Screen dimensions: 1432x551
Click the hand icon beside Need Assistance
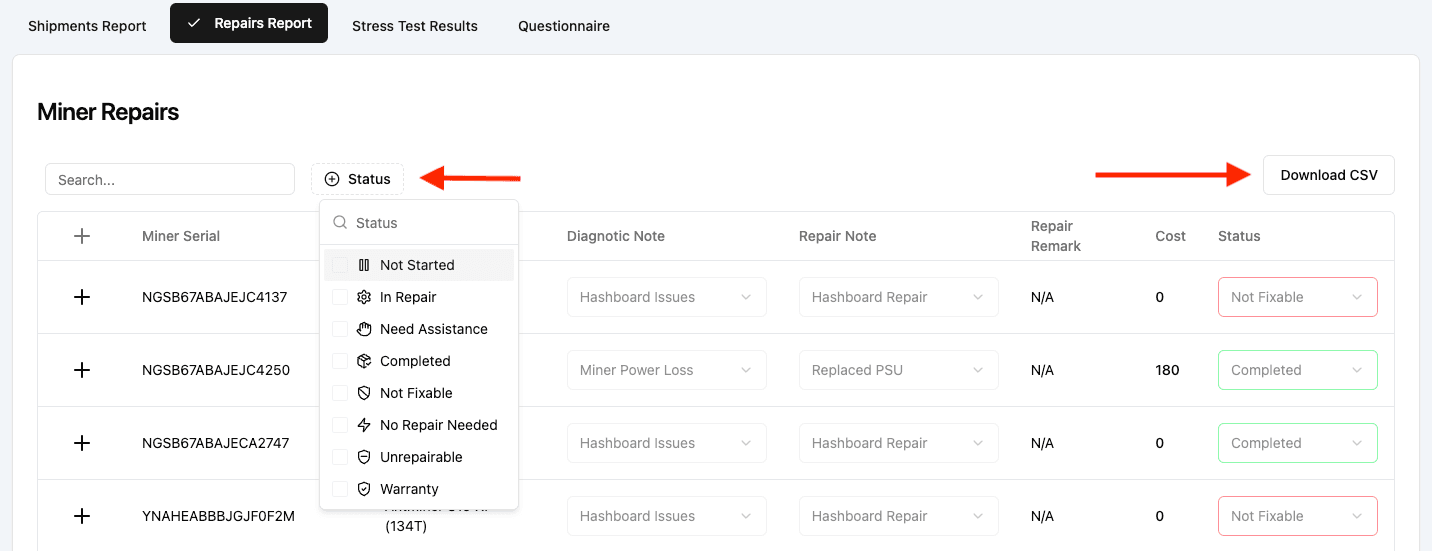[364, 329]
